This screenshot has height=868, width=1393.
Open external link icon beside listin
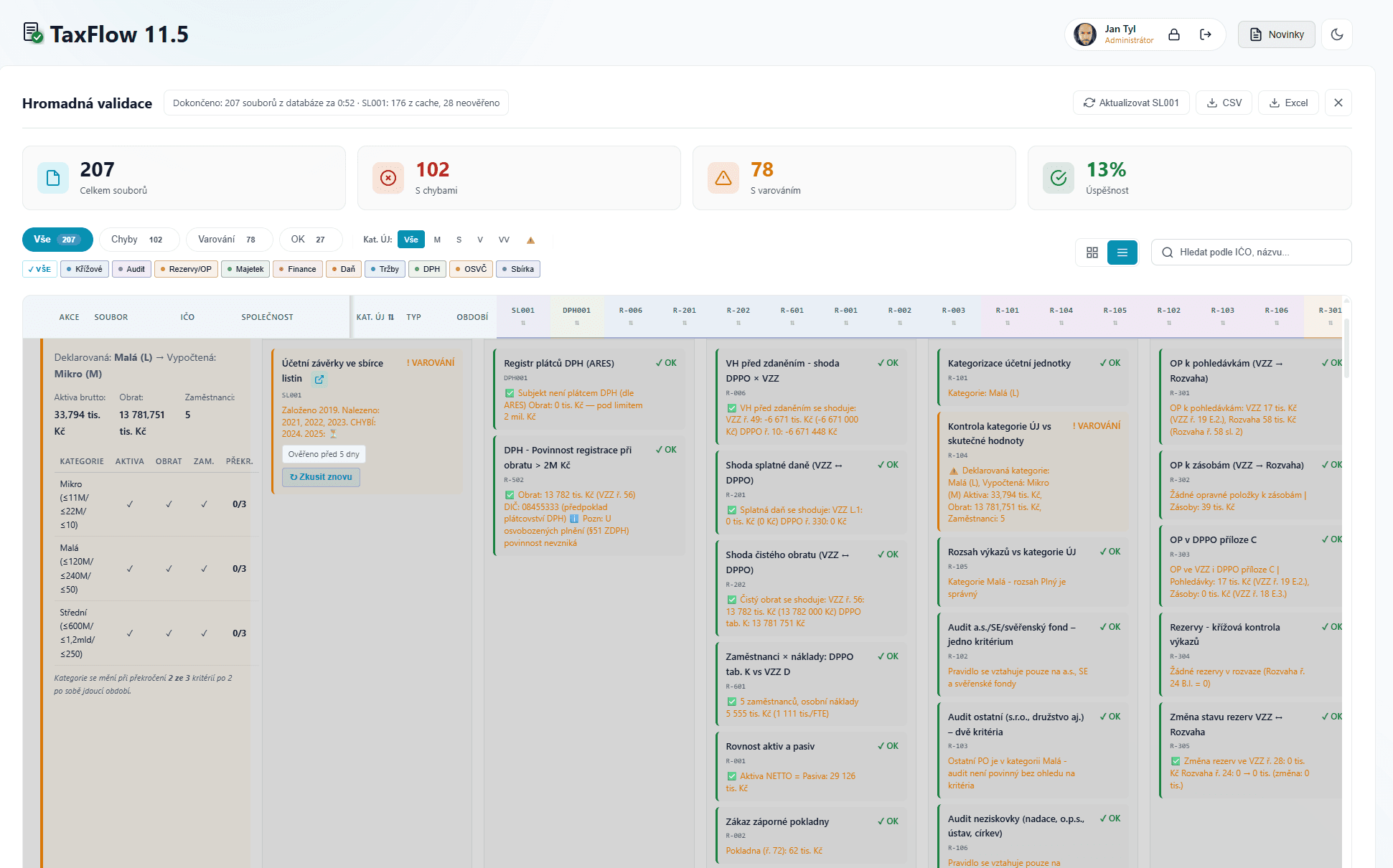click(x=319, y=379)
